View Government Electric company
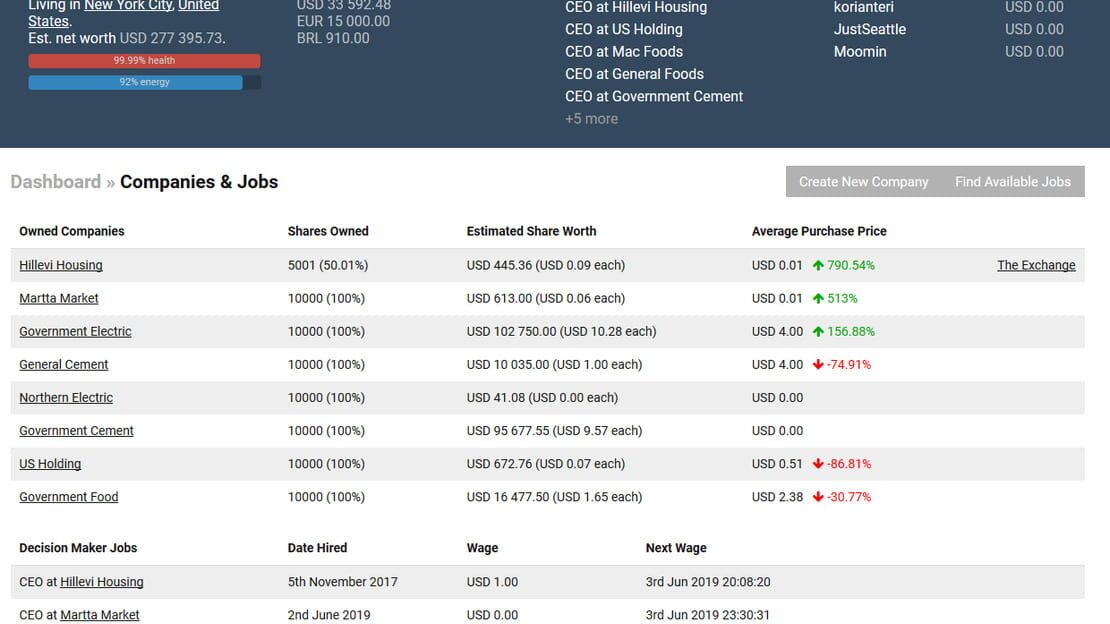 (75, 331)
